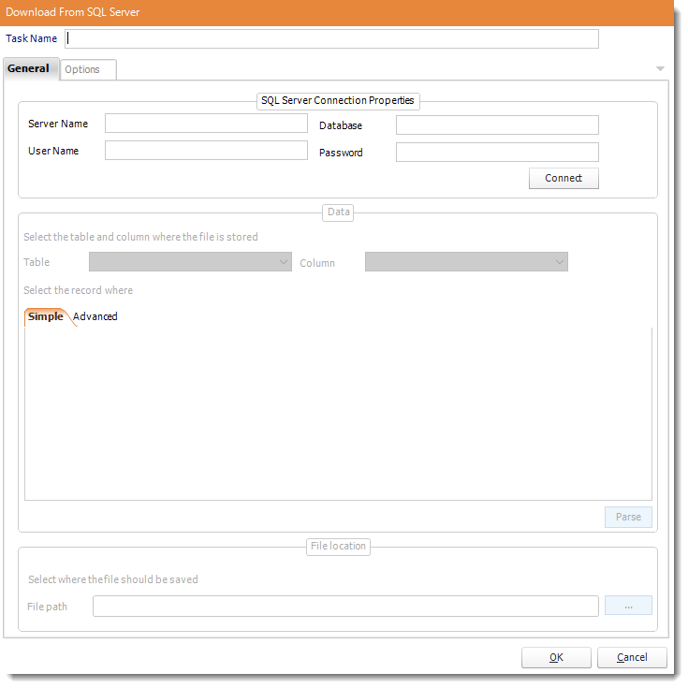Click 'Select the table and column' instruction text

click(141, 237)
